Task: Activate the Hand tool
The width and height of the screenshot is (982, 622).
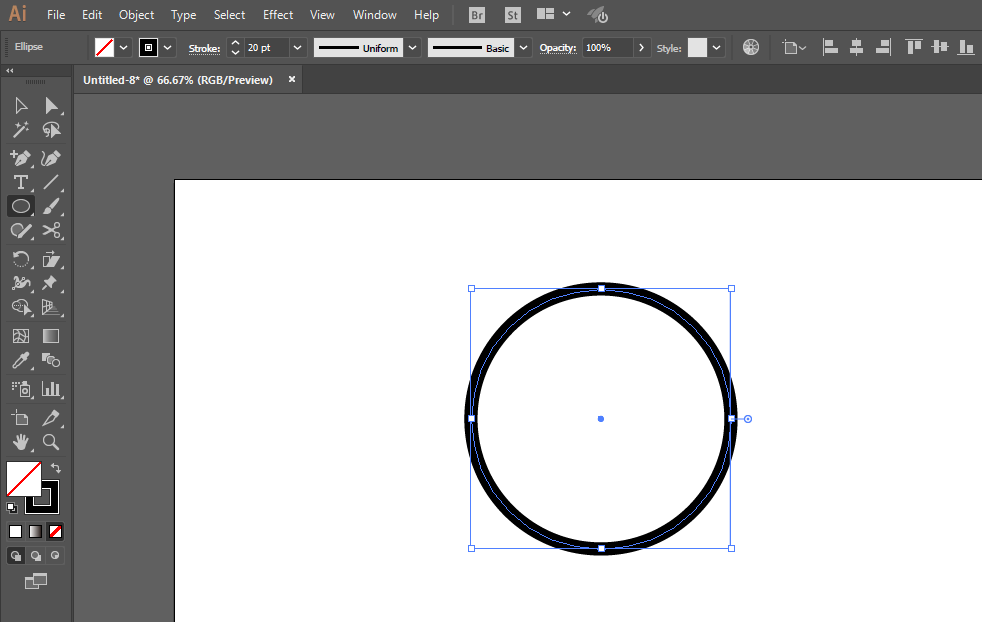Action: (x=21, y=442)
